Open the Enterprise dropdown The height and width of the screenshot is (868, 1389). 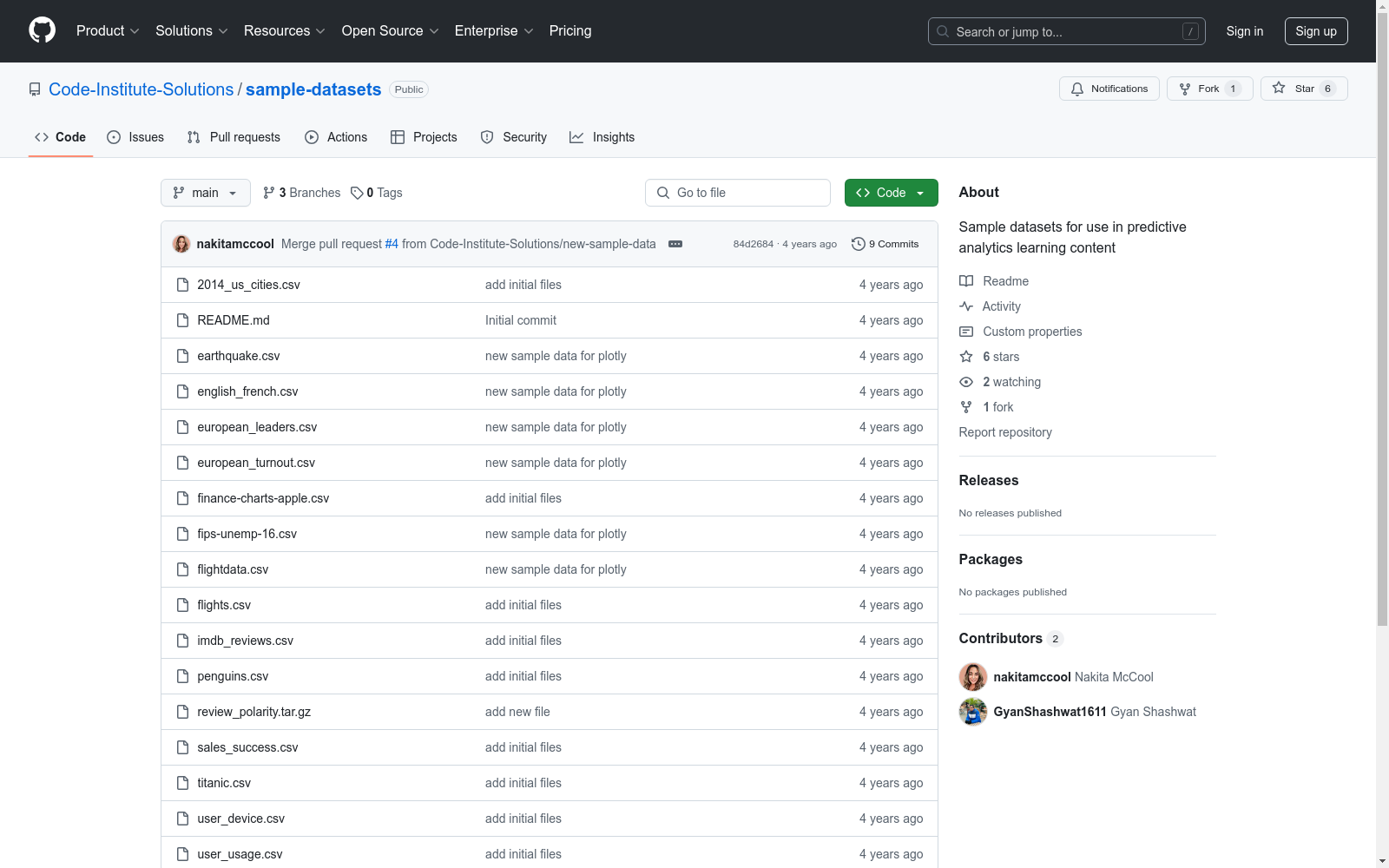[x=494, y=30]
